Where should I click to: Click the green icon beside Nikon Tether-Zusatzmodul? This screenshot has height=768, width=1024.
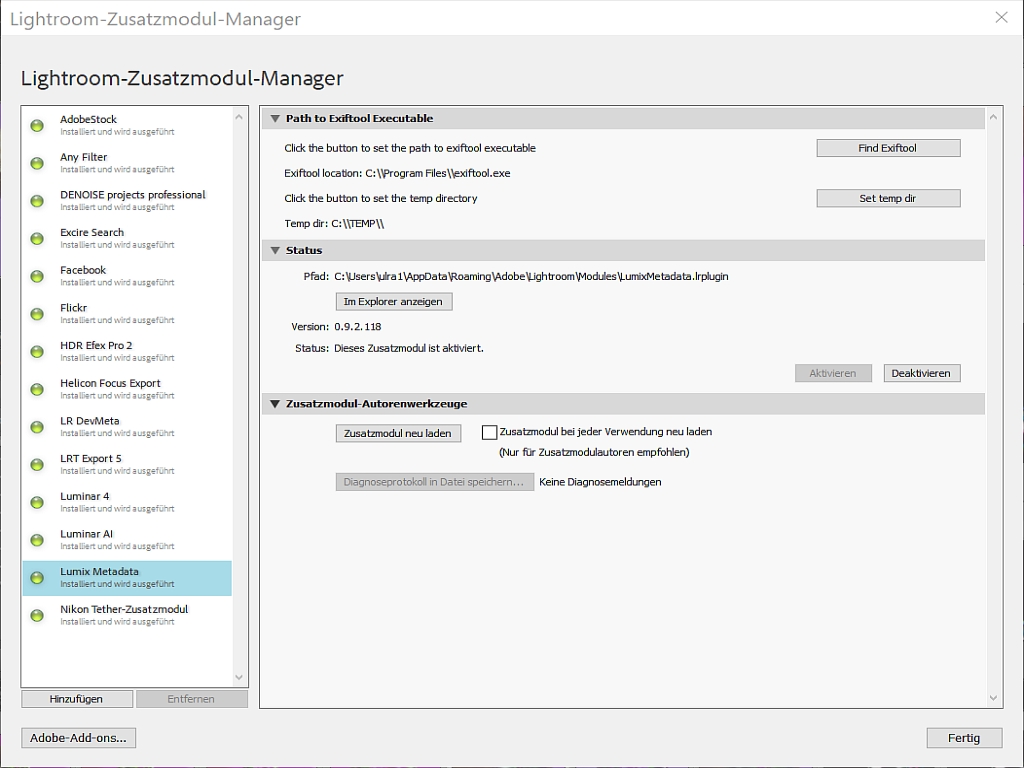point(36,616)
